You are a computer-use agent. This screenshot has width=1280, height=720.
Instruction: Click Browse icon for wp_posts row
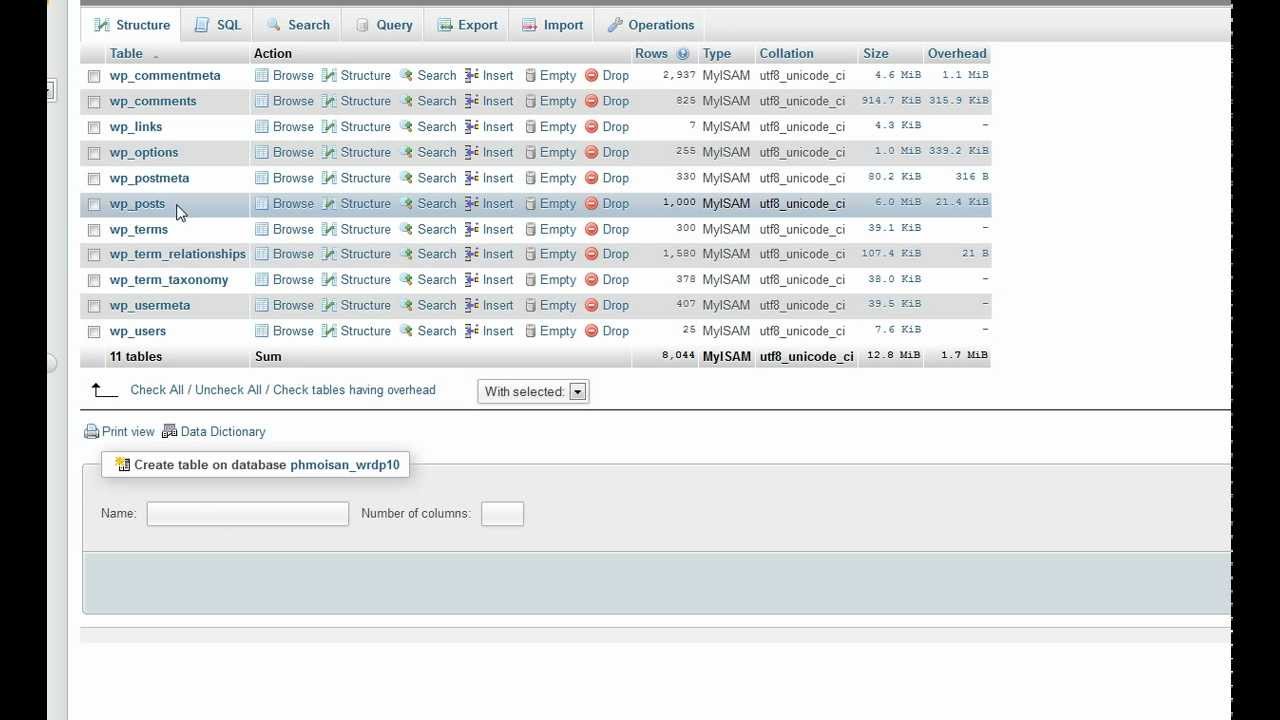(x=262, y=203)
